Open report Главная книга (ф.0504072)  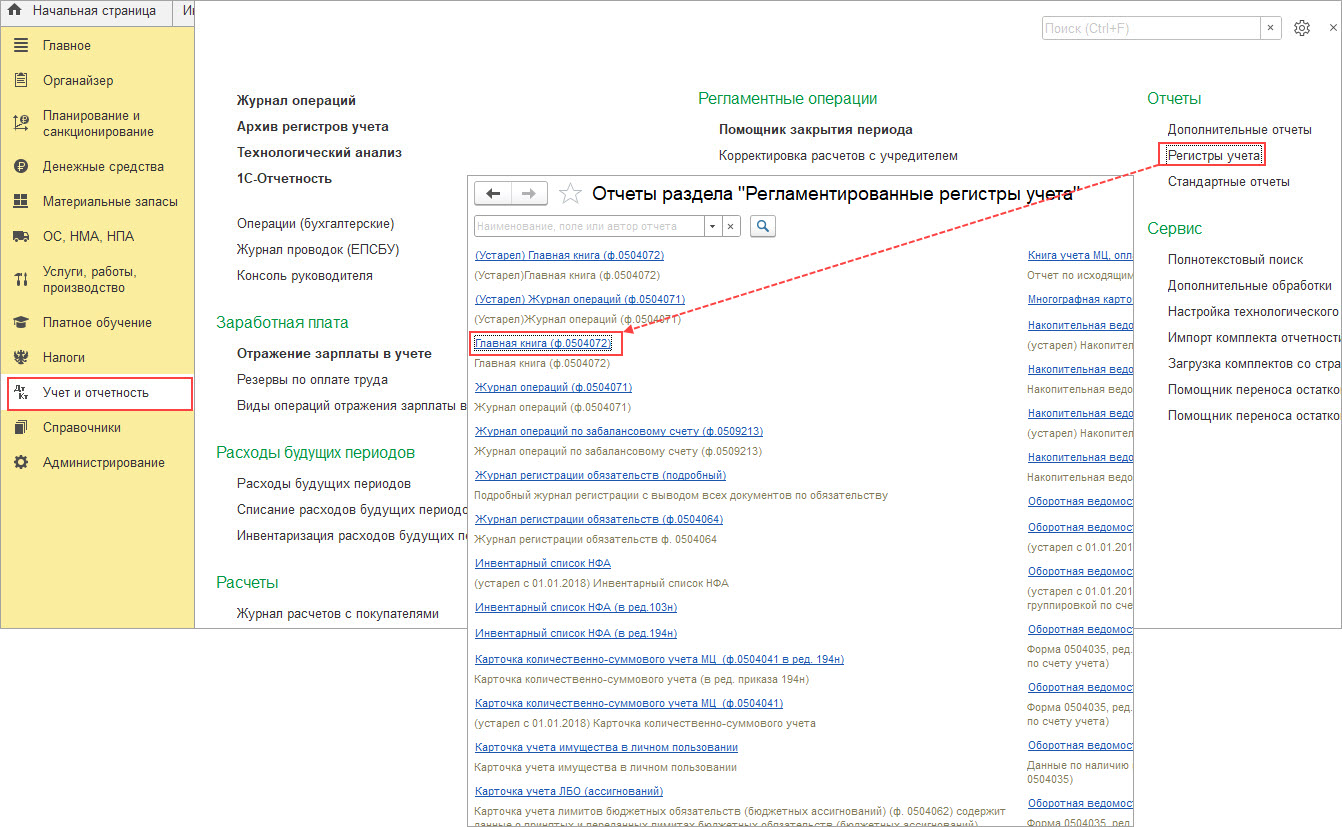pos(543,344)
